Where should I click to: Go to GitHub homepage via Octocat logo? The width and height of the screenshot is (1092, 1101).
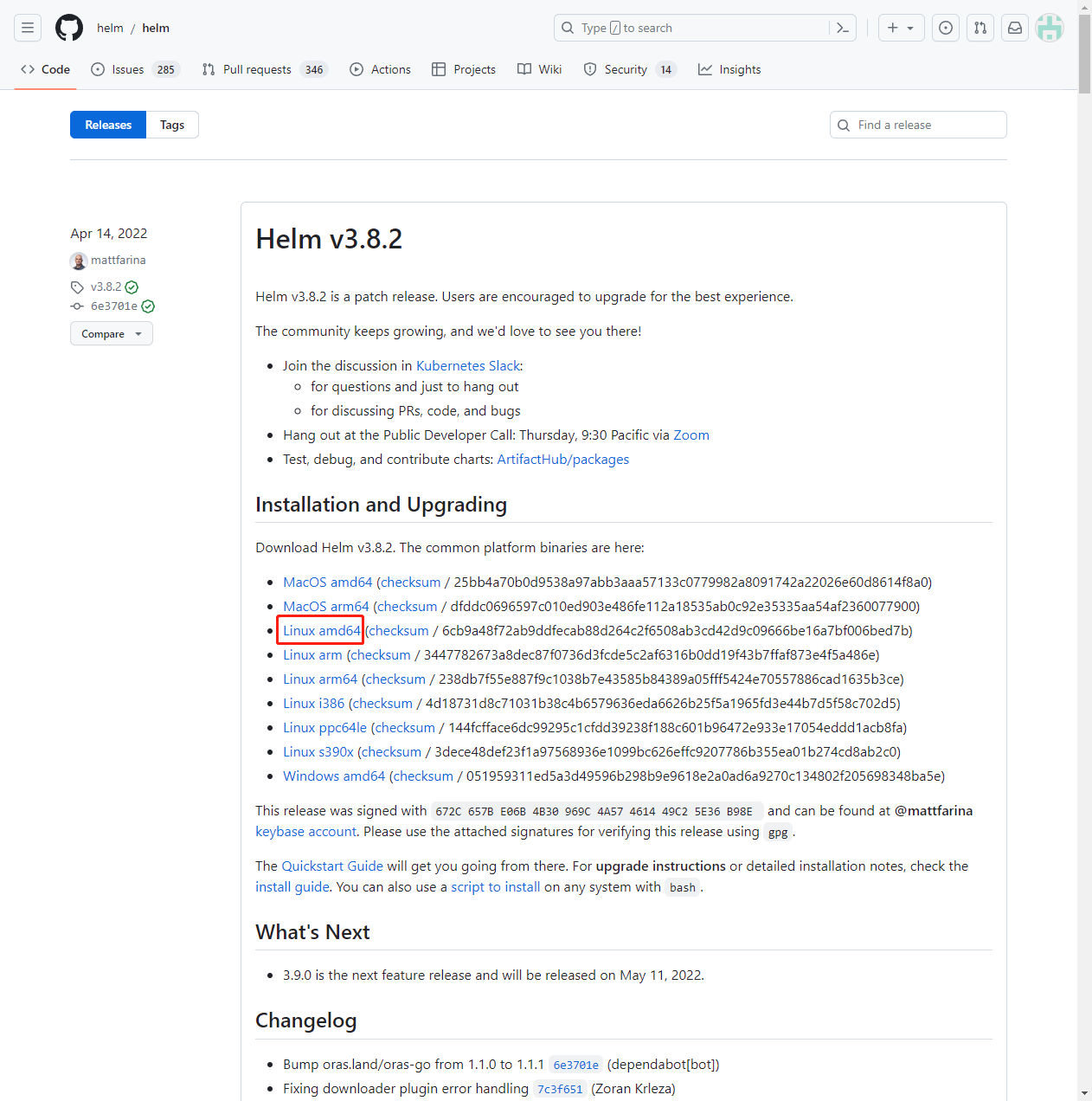pyautogui.click(x=69, y=28)
